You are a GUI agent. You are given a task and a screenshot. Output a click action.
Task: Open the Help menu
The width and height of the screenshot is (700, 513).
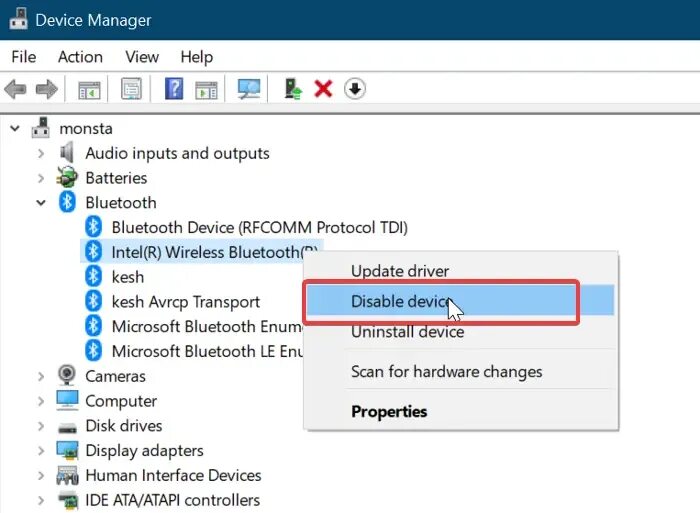point(196,57)
